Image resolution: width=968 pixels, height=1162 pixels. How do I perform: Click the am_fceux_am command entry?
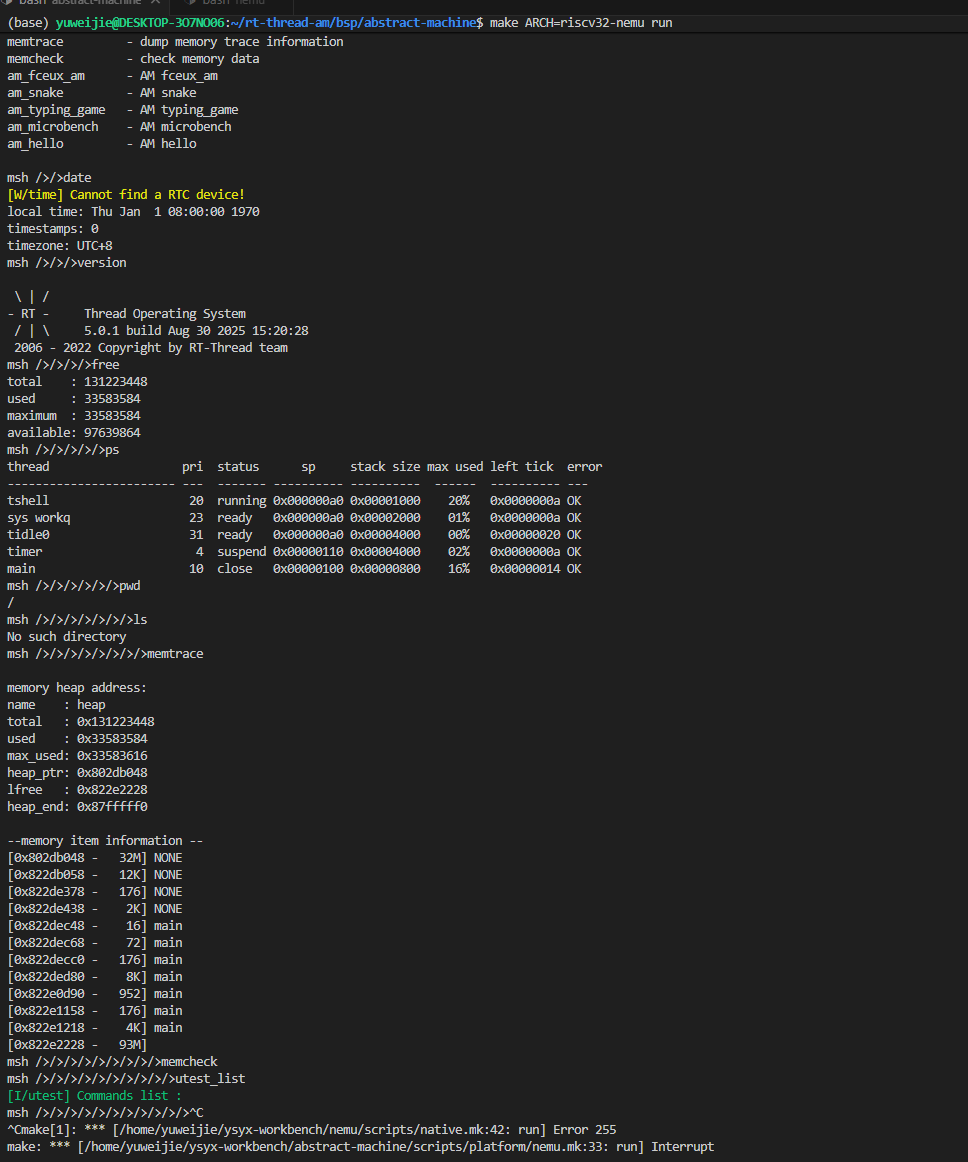[x=46, y=75]
